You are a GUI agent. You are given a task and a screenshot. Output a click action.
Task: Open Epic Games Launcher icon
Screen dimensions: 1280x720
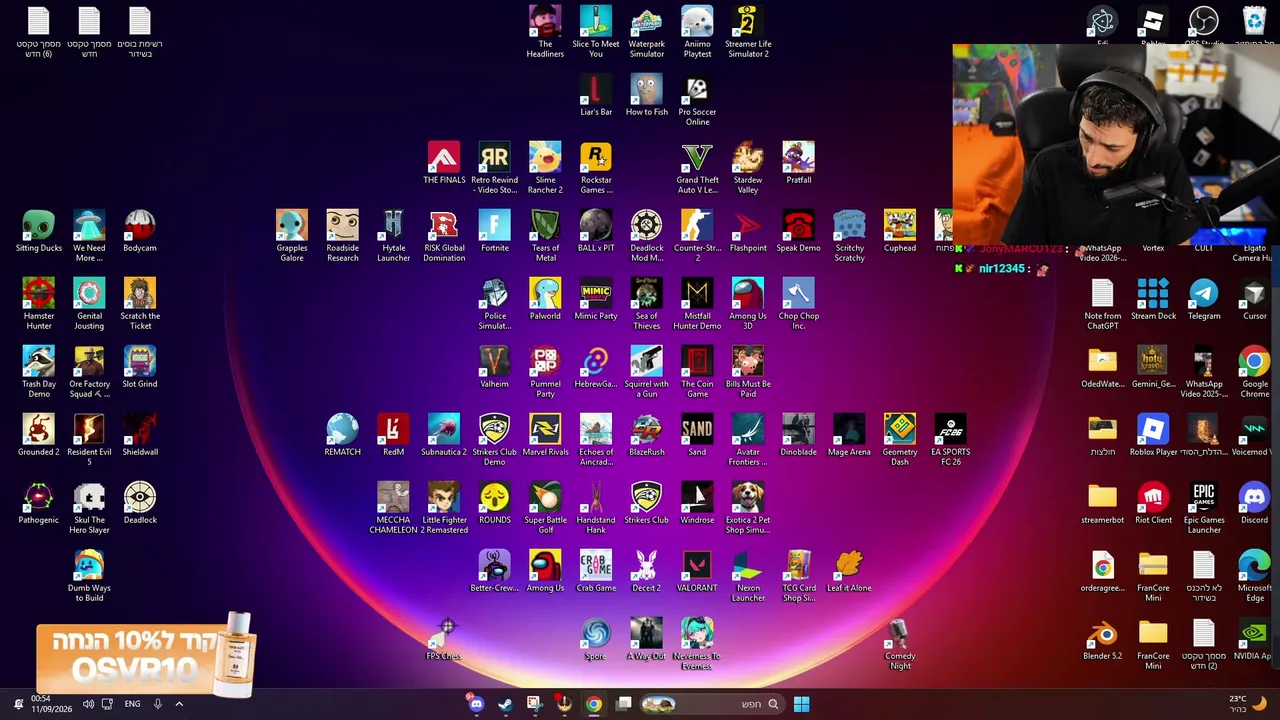[1204, 508]
